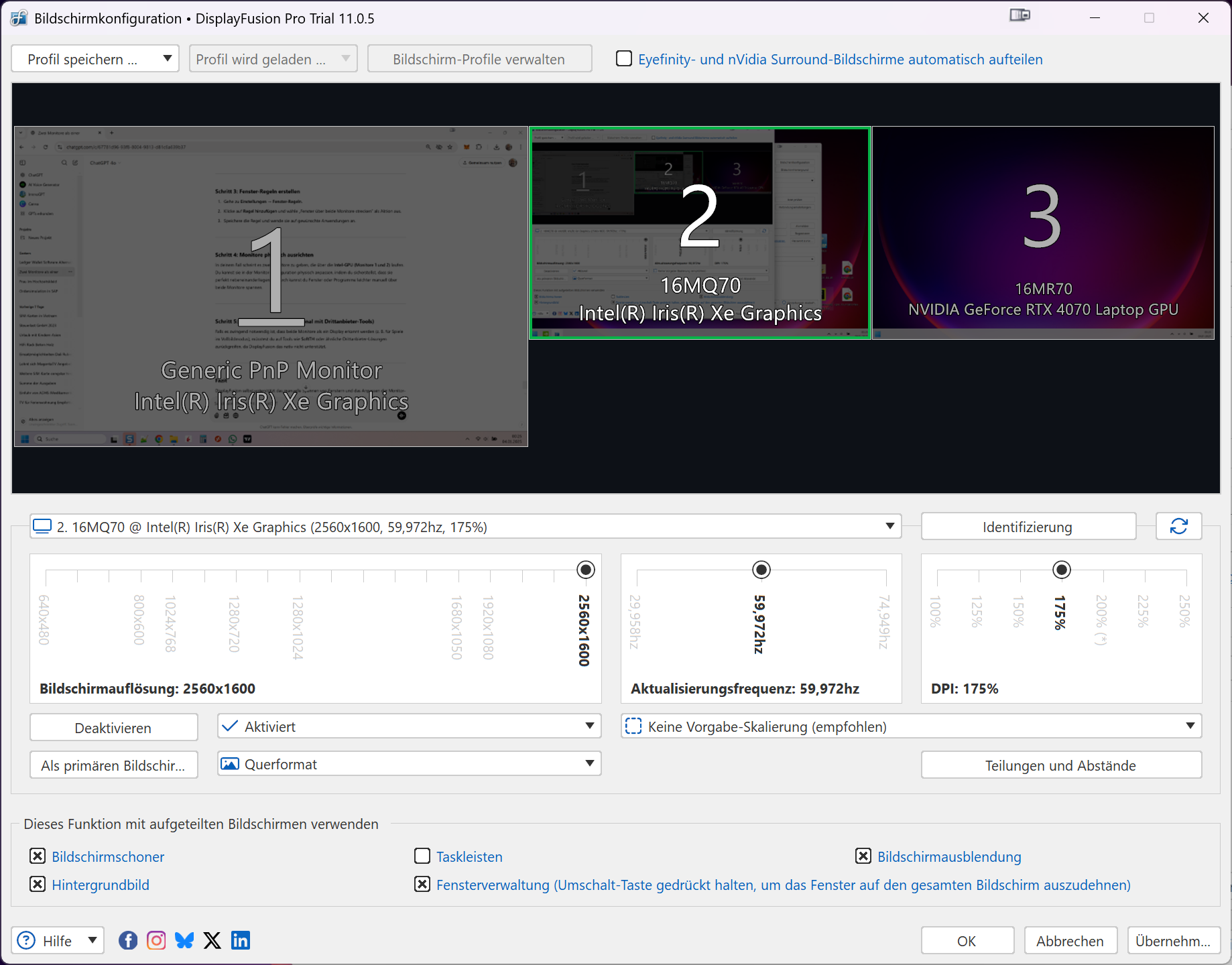Open the Profil speichern dropdown
The image size is (1232, 965).
coord(95,59)
